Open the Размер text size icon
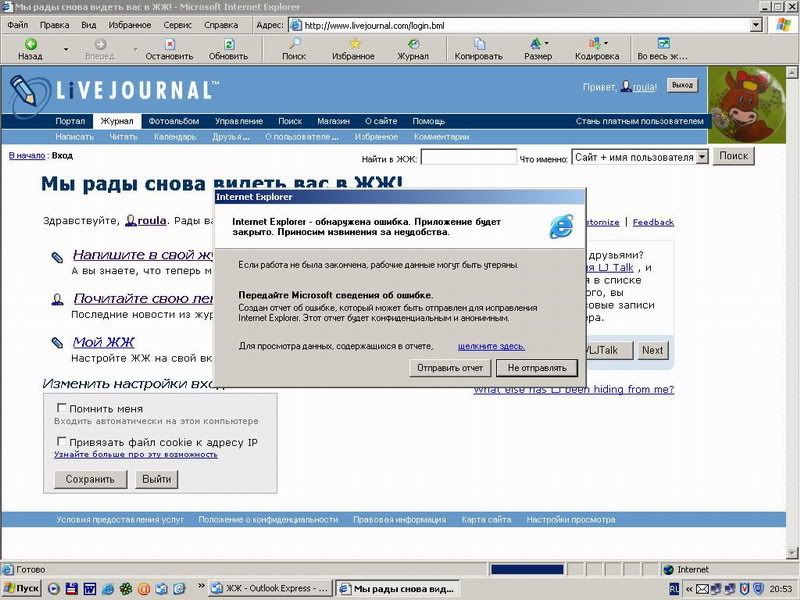The width and height of the screenshot is (800, 600). [536, 44]
